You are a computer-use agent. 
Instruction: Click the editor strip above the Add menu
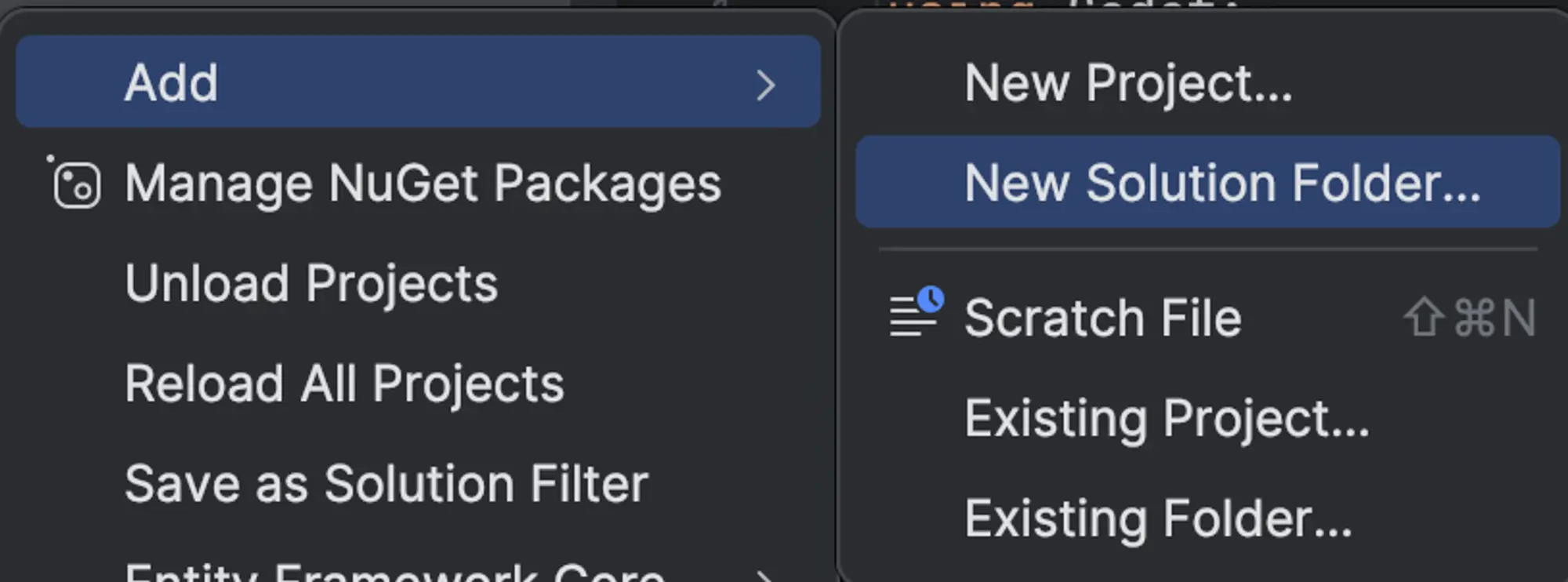click(314, 3)
